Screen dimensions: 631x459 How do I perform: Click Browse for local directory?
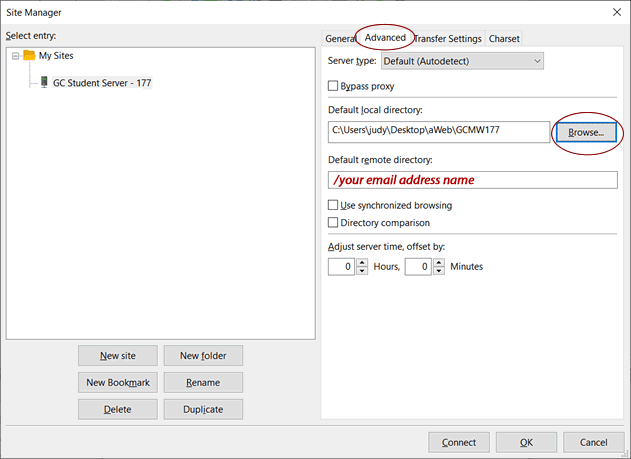(x=586, y=132)
